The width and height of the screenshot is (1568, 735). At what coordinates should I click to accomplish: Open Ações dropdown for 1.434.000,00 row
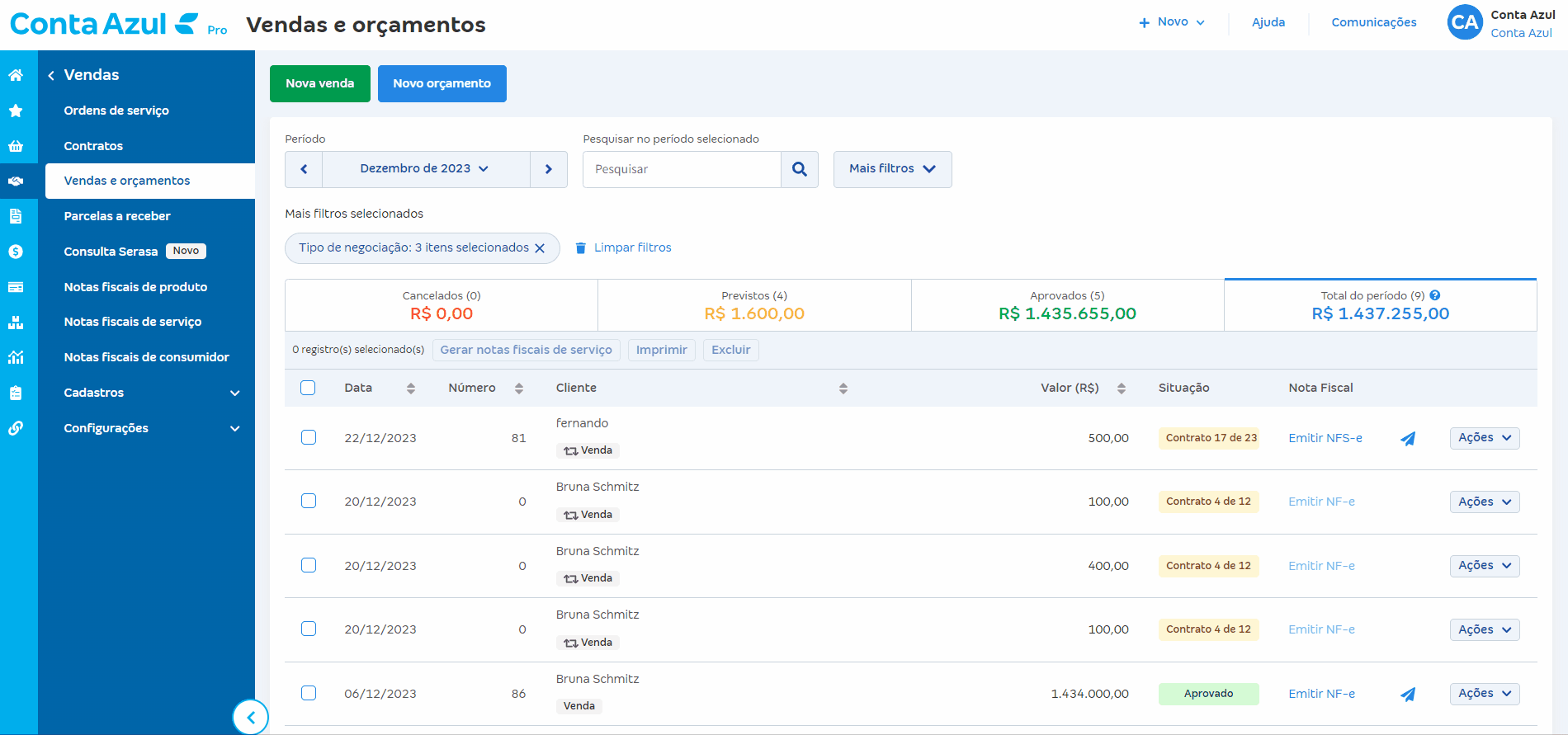point(1485,694)
